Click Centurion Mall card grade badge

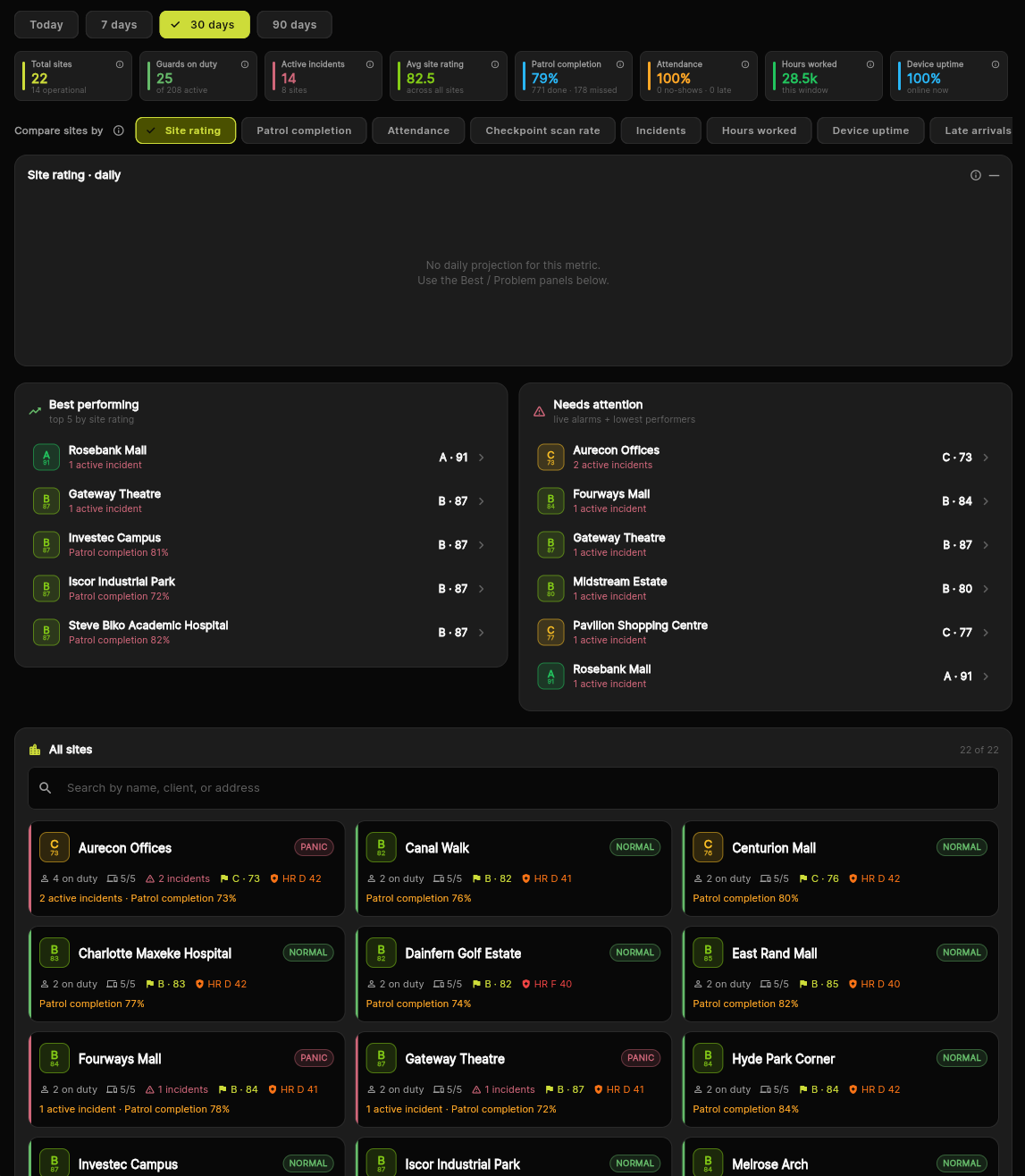tap(708, 848)
